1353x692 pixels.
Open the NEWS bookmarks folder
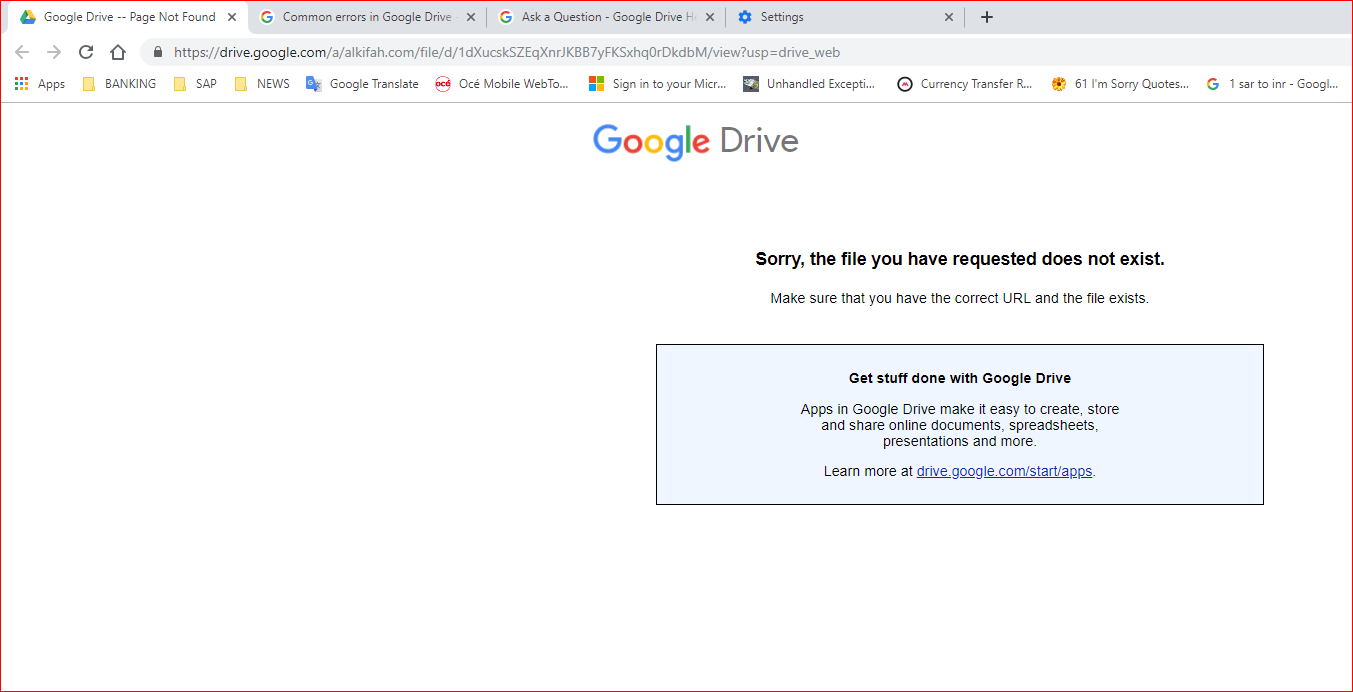(x=262, y=84)
